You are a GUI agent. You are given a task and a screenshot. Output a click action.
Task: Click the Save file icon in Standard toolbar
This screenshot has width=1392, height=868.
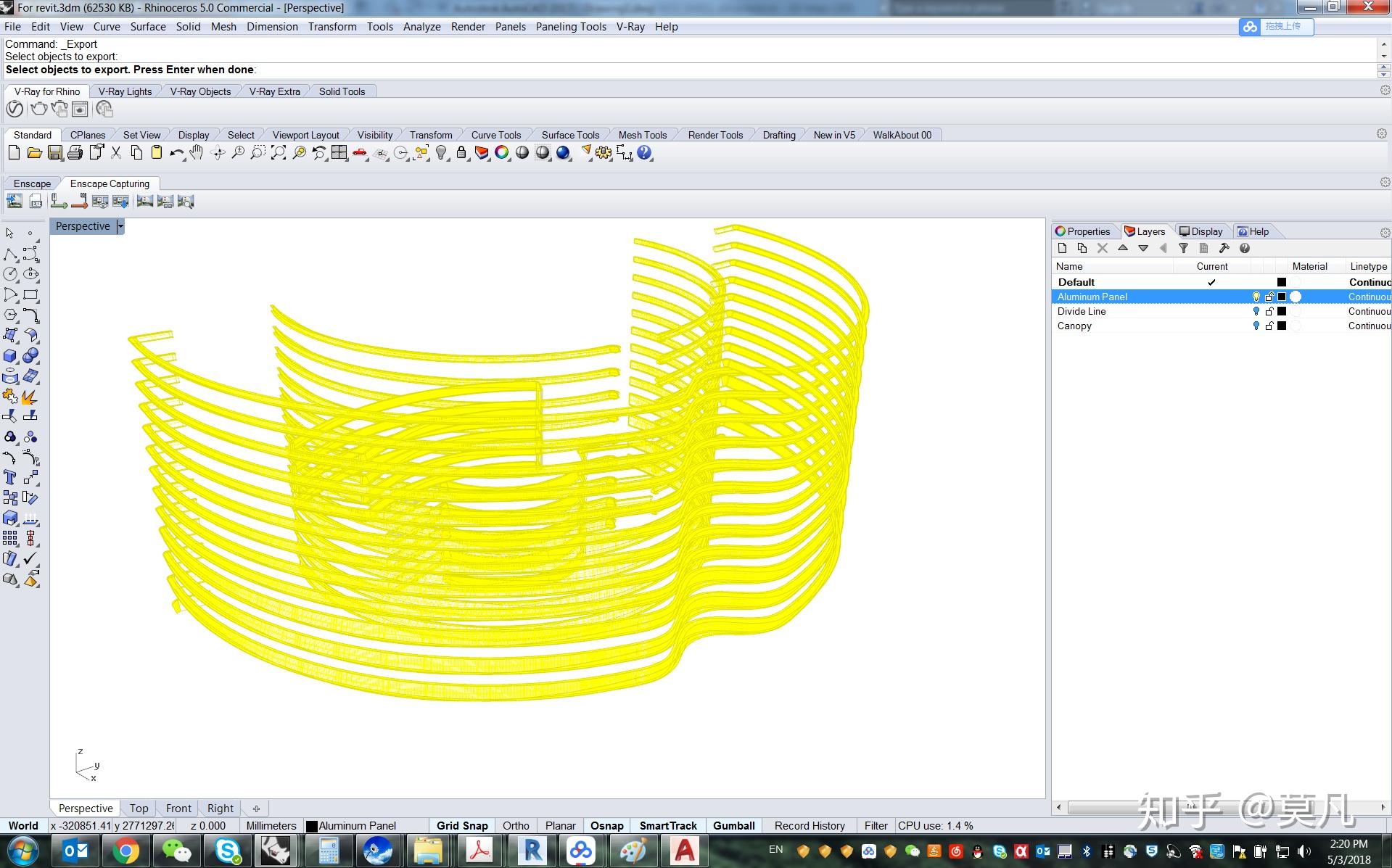[54, 153]
